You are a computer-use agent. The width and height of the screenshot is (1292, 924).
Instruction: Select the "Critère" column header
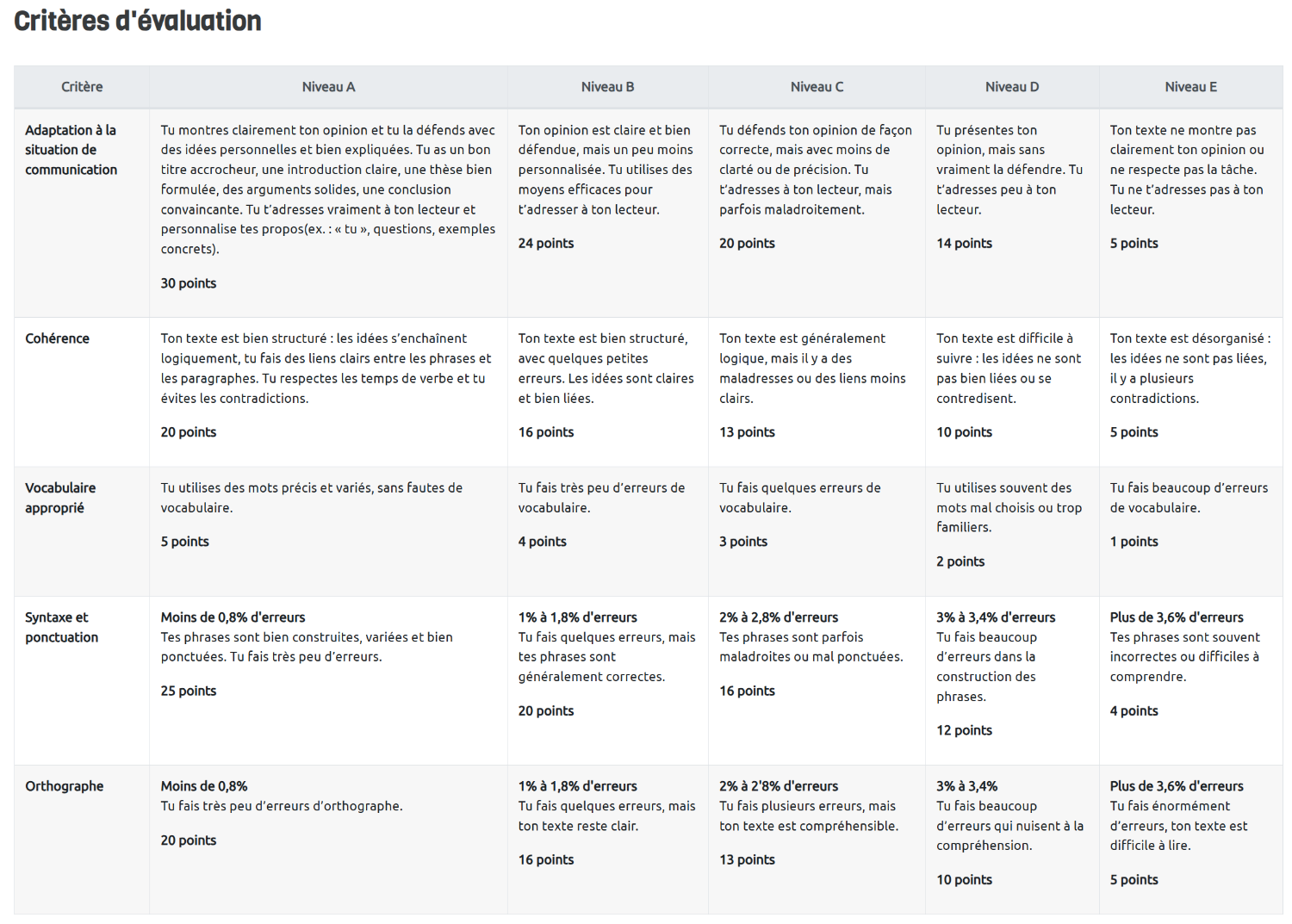(x=82, y=87)
